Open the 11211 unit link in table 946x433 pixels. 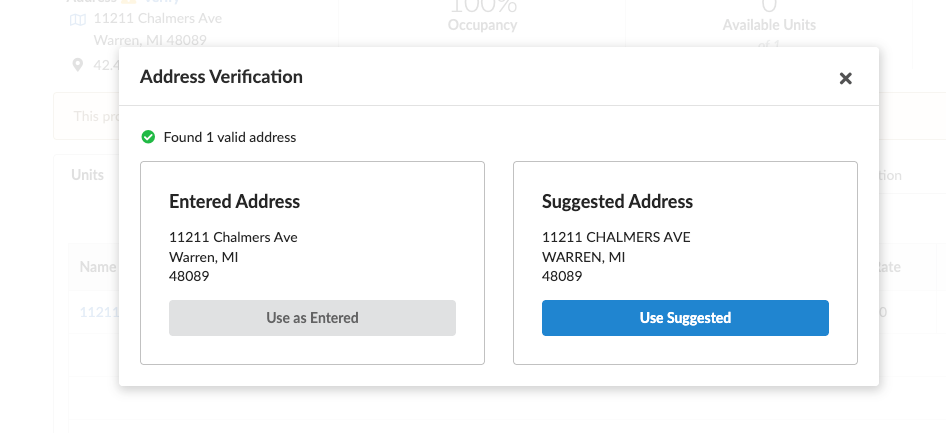coord(99,312)
